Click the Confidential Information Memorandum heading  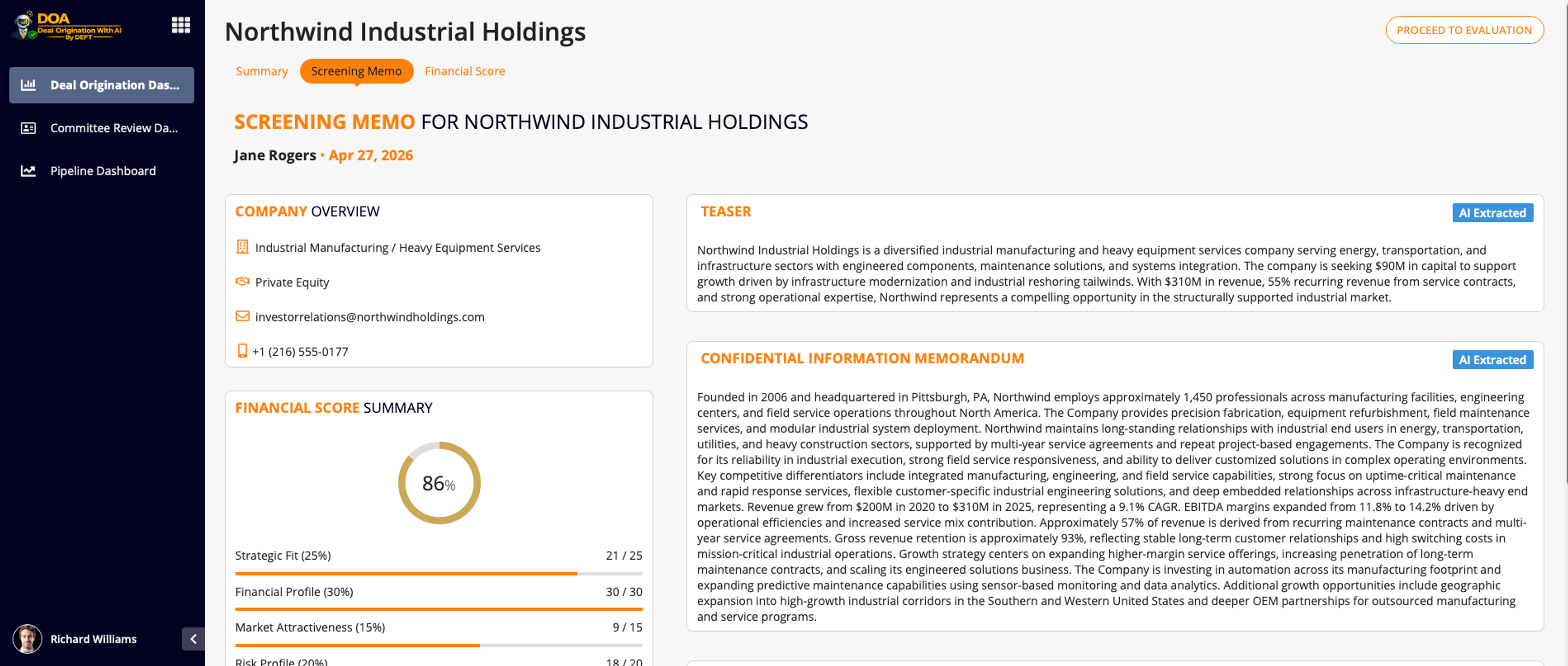[862, 358]
